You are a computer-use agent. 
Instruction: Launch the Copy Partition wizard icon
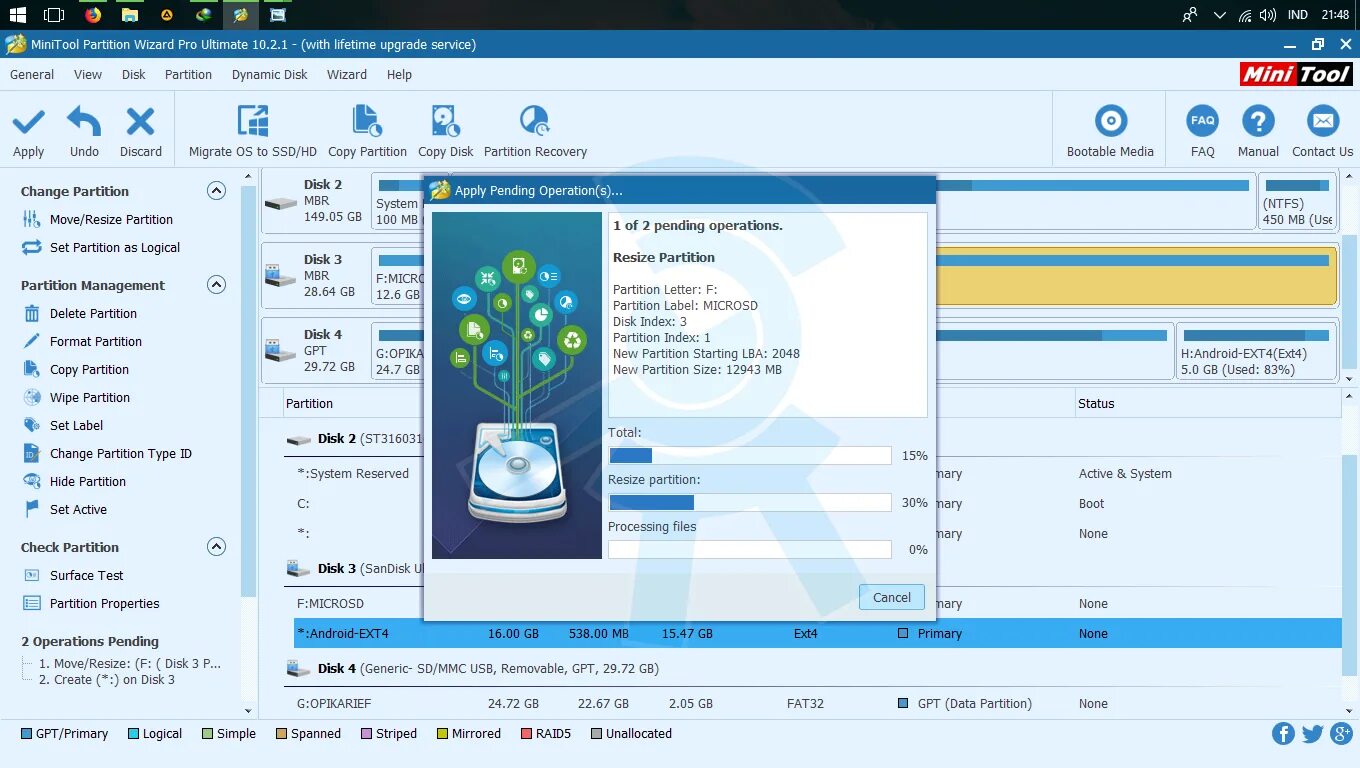[367, 122]
